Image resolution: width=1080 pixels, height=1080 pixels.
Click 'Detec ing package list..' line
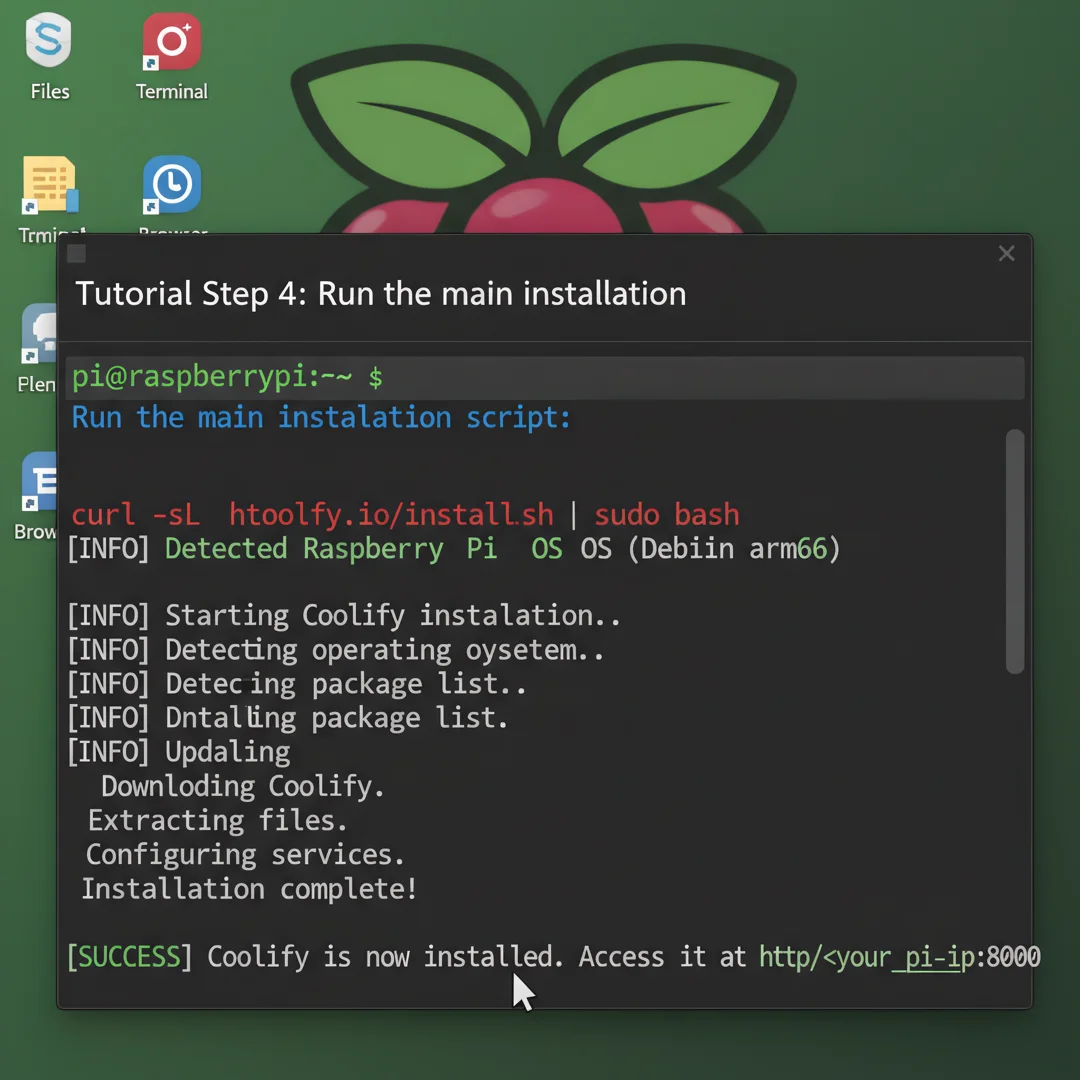(297, 684)
